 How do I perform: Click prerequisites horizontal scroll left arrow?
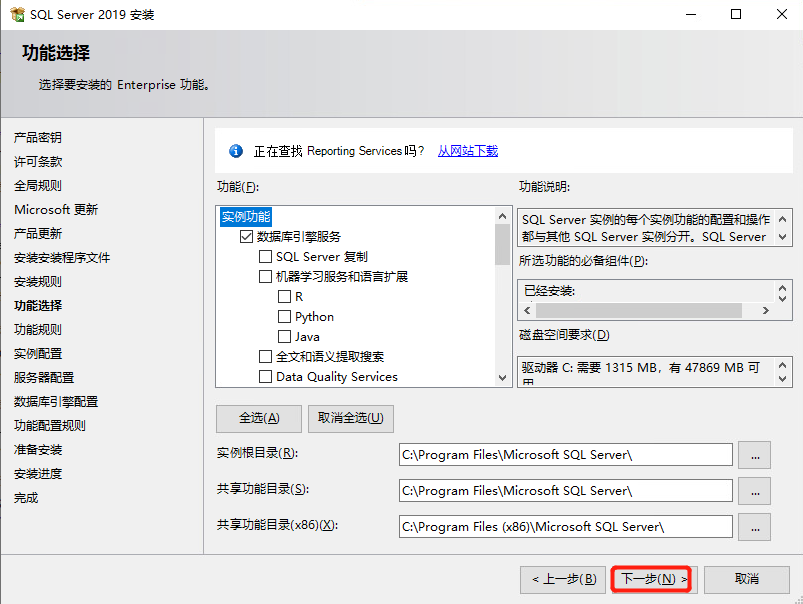point(527,310)
